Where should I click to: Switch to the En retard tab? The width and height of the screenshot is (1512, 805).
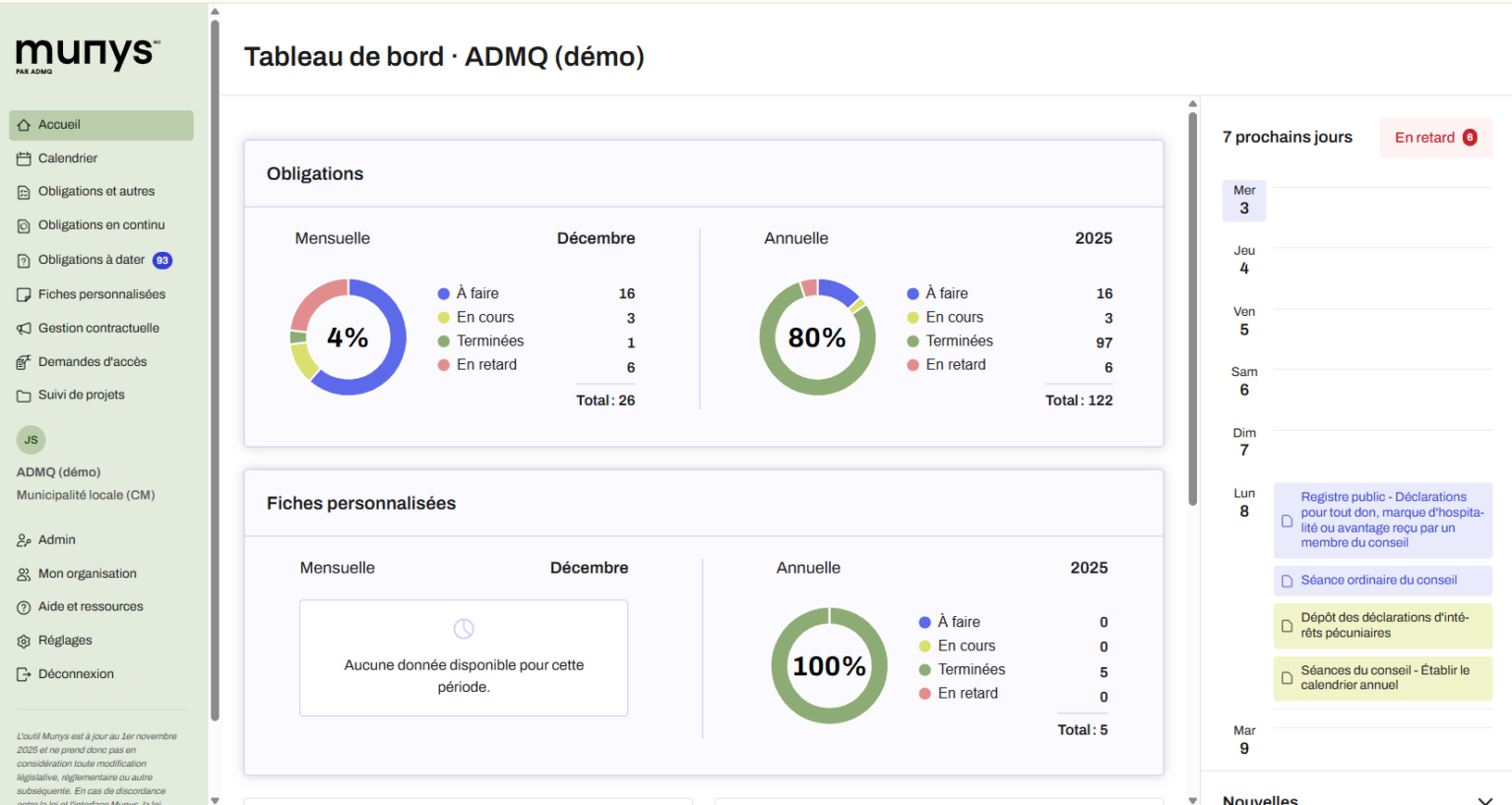pos(1434,138)
